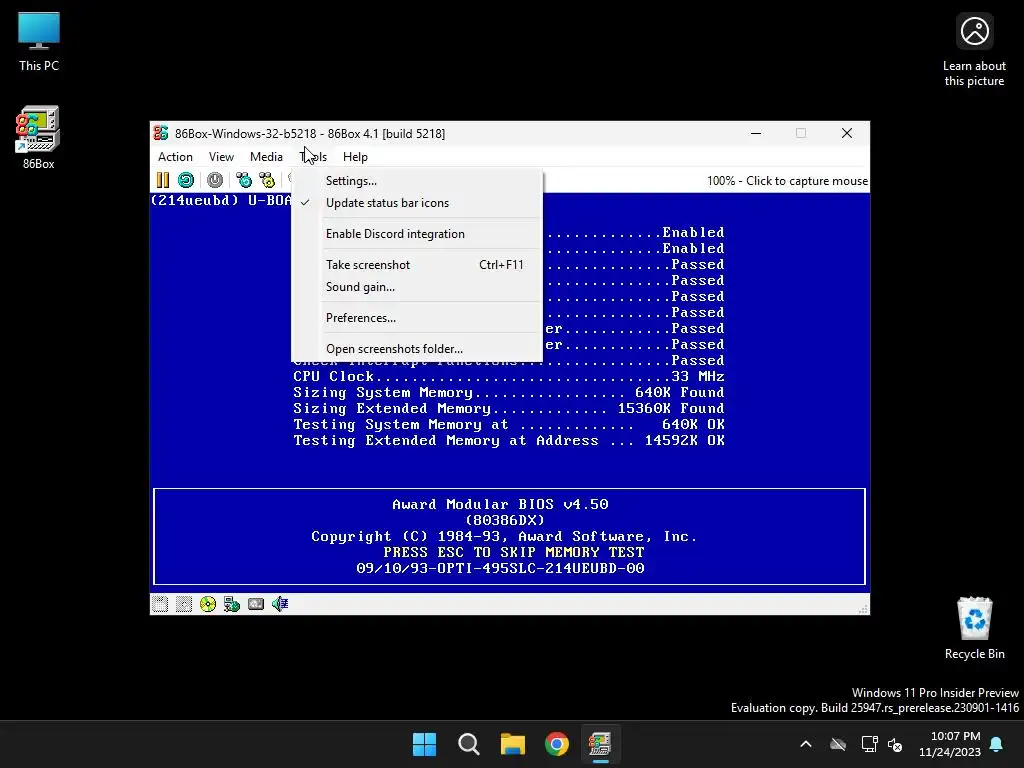Toggle Enable Discord integration
Viewport: 1024px width, 768px height.
tap(417, 234)
